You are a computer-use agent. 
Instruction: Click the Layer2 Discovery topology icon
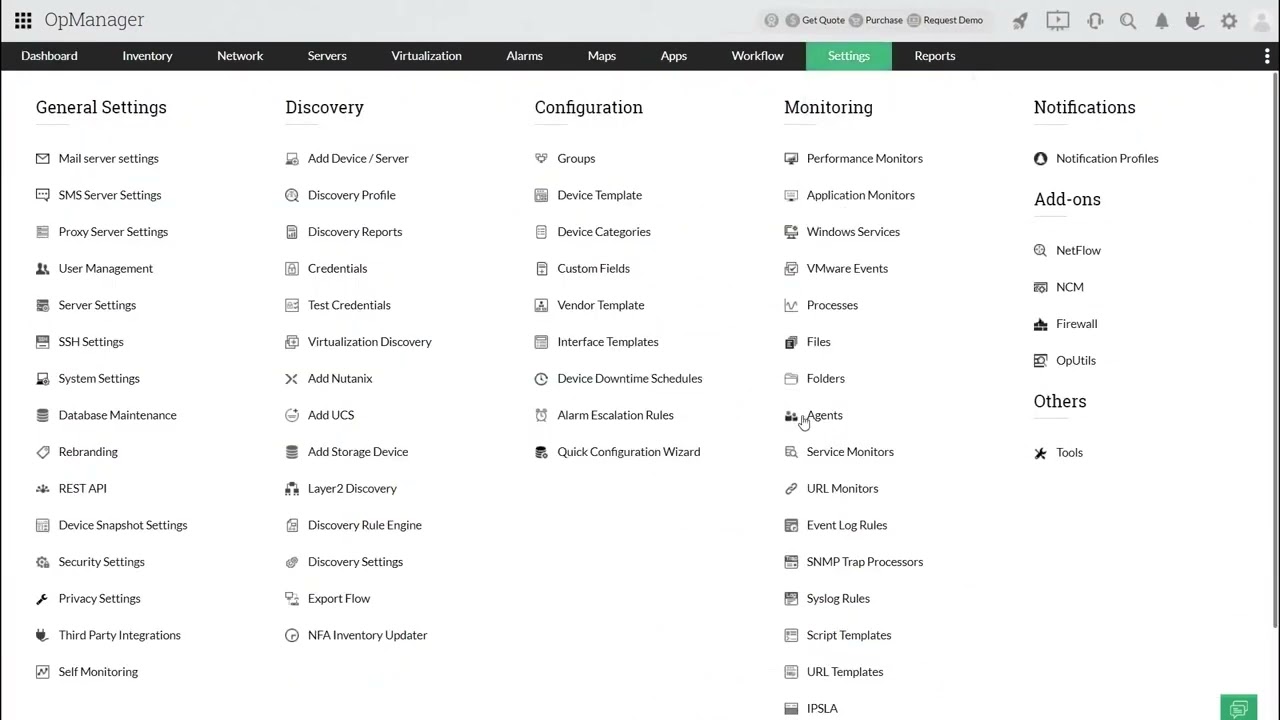[291, 488]
